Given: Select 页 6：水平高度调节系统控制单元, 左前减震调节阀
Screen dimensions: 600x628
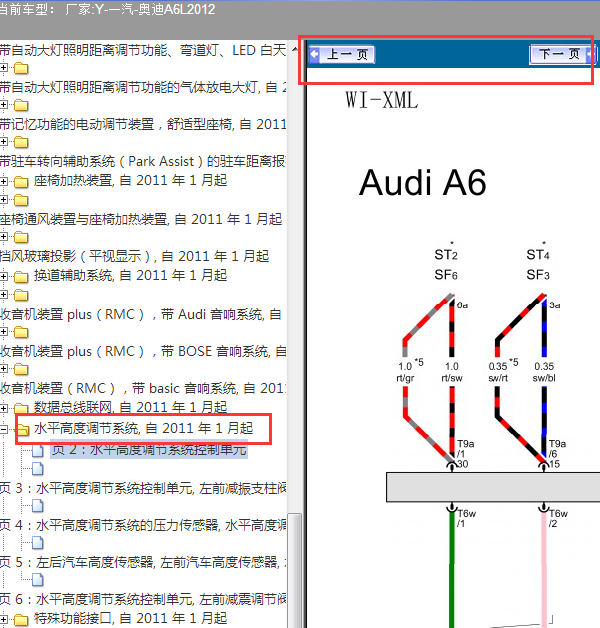Looking at the screenshot, I should click(143, 599).
